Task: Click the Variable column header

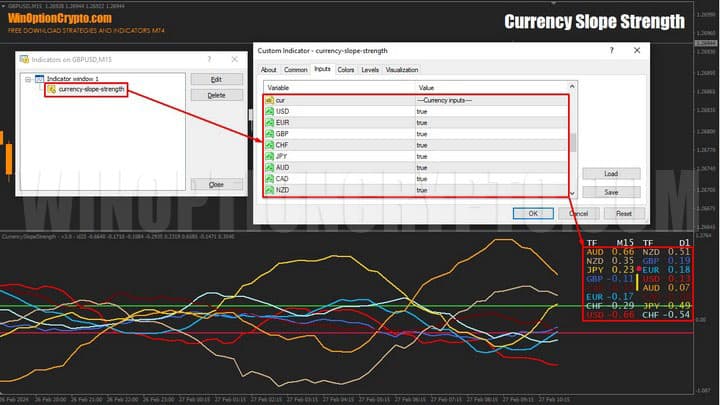Action: coord(339,87)
